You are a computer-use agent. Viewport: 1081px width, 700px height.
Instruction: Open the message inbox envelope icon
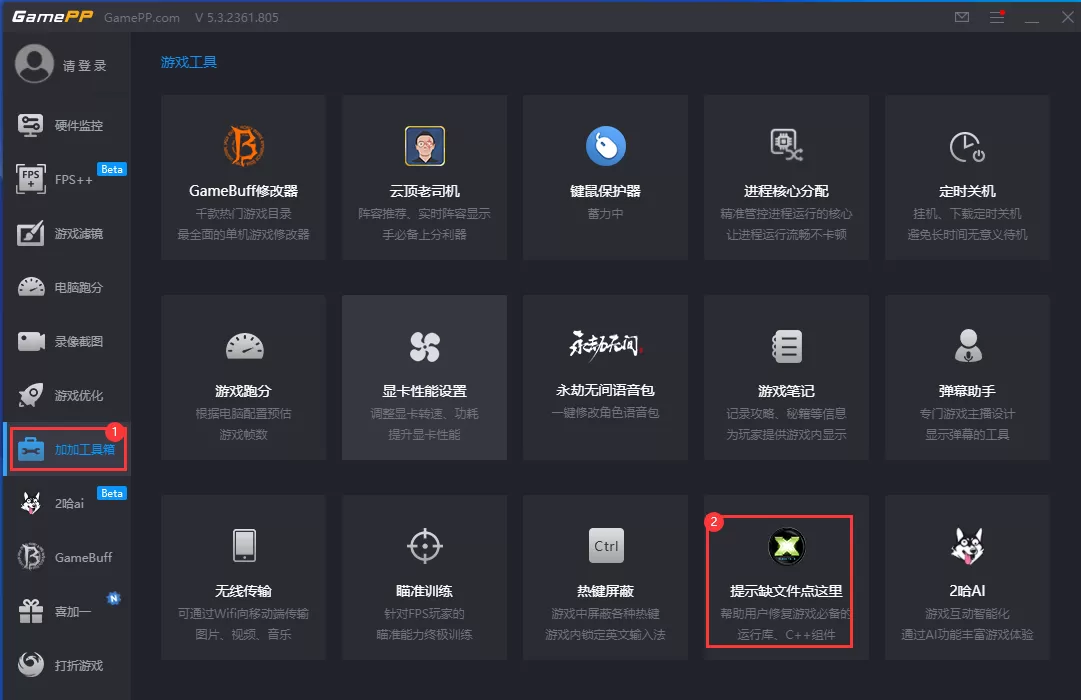click(x=961, y=16)
